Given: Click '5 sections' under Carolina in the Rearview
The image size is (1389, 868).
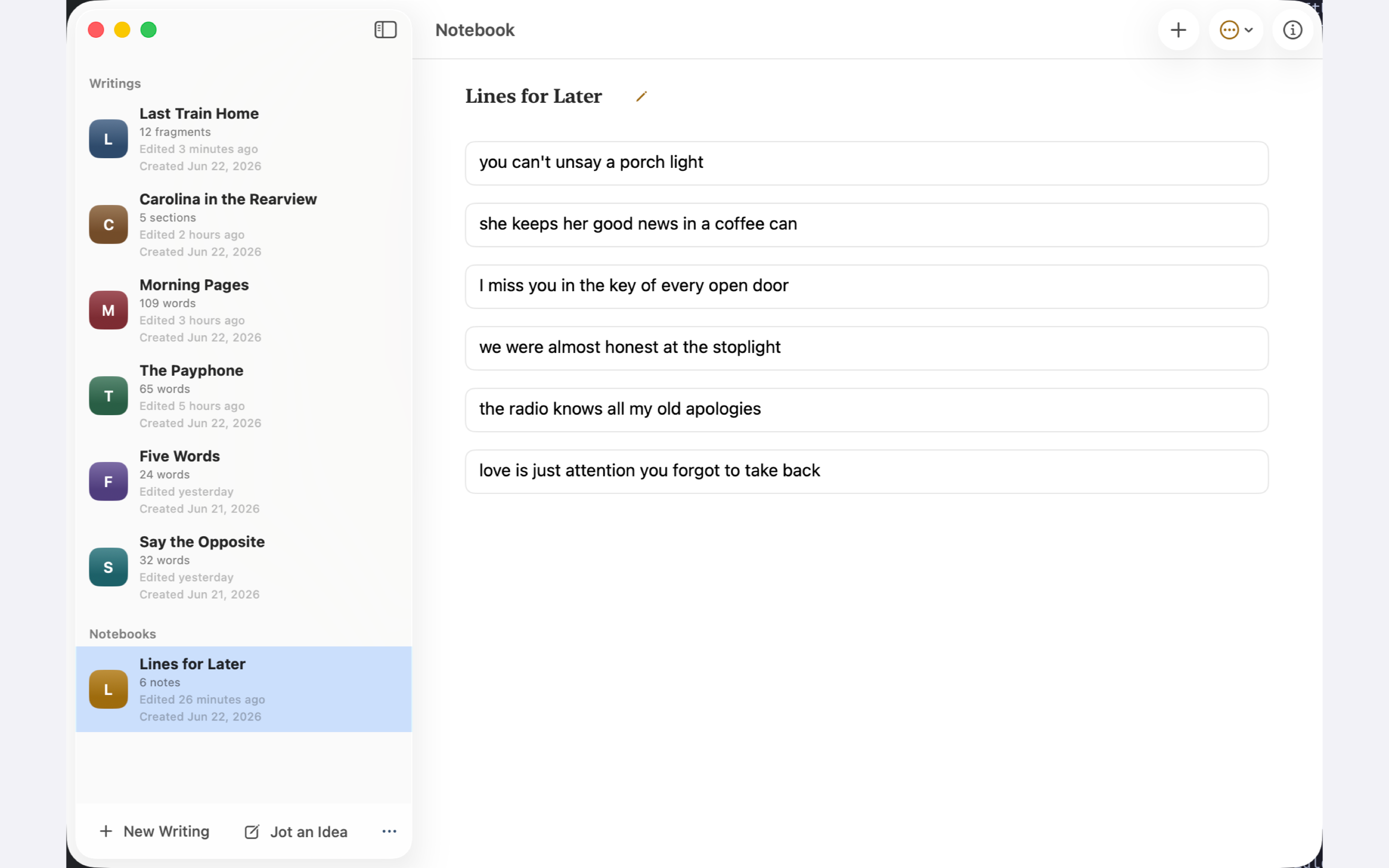Looking at the screenshot, I should [x=168, y=217].
